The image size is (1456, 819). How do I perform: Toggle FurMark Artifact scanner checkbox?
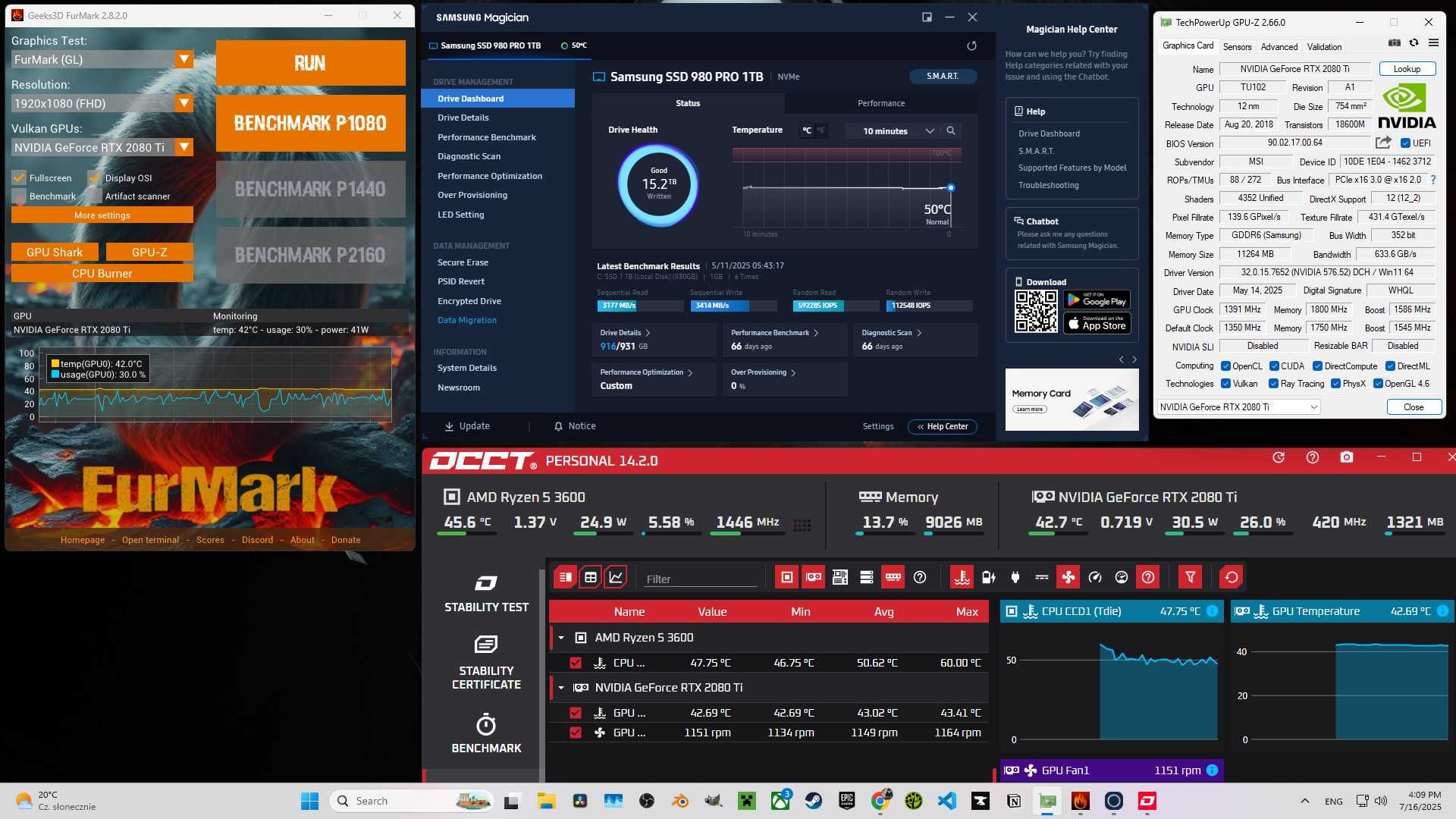tap(95, 196)
